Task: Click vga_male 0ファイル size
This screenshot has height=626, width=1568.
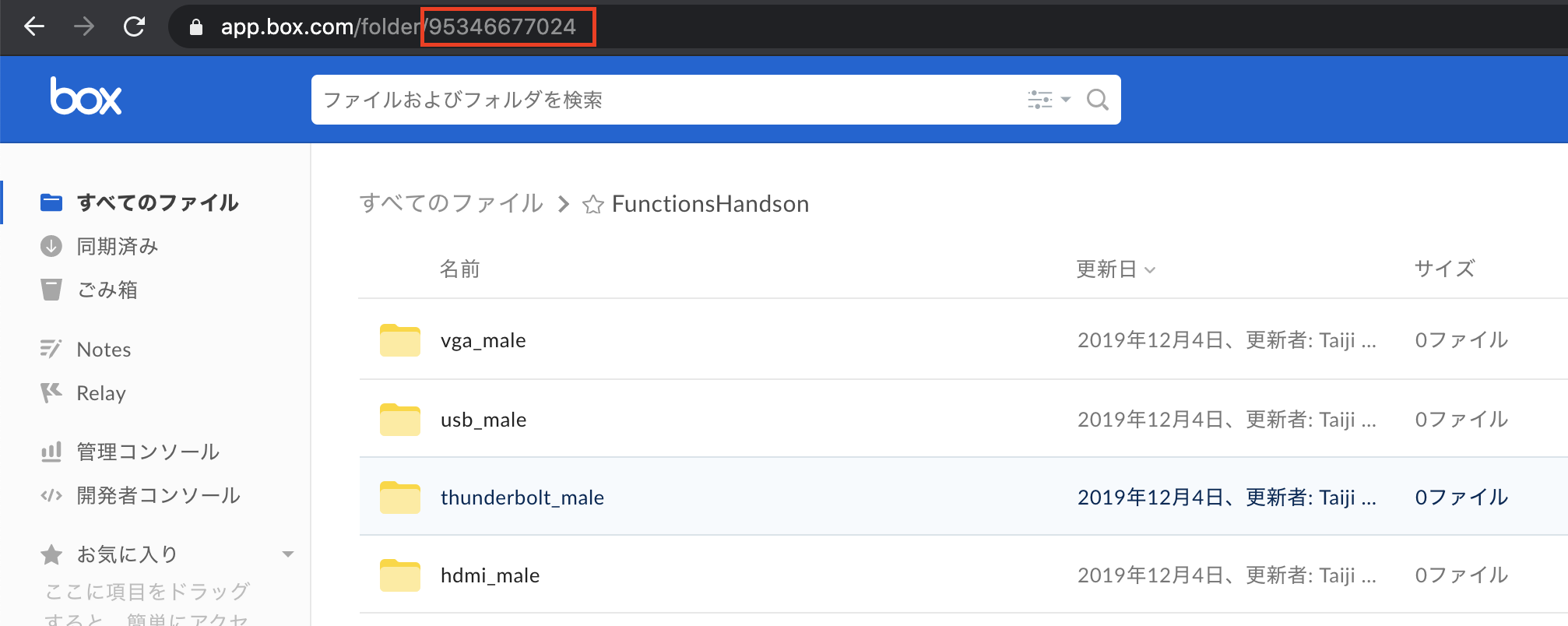Action: click(x=1461, y=340)
